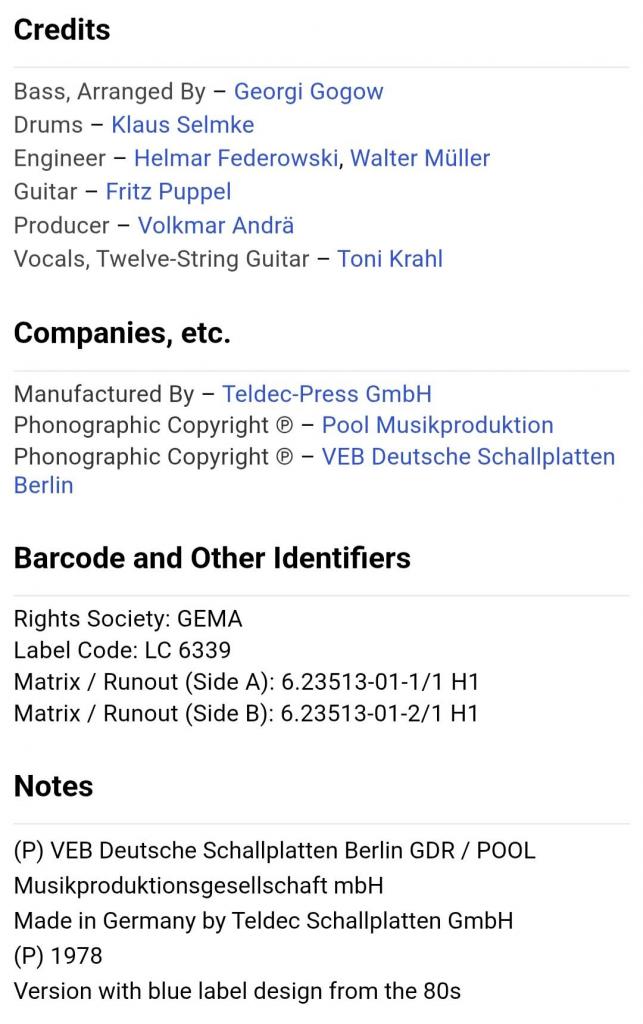The height and width of the screenshot is (1024, 643).
Task: Click the Side A matrix runout line
Action: pos(246,683)
